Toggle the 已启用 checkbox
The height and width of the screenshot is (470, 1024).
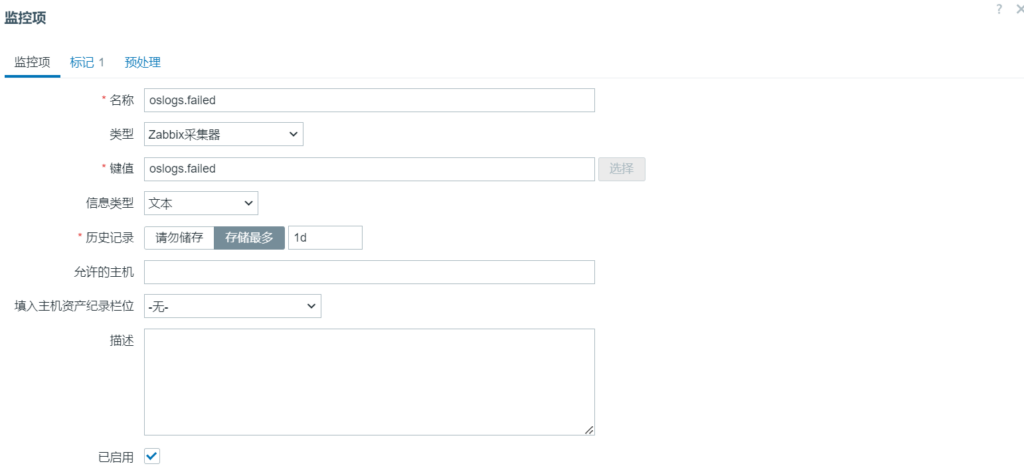click(x=152, y=456)
